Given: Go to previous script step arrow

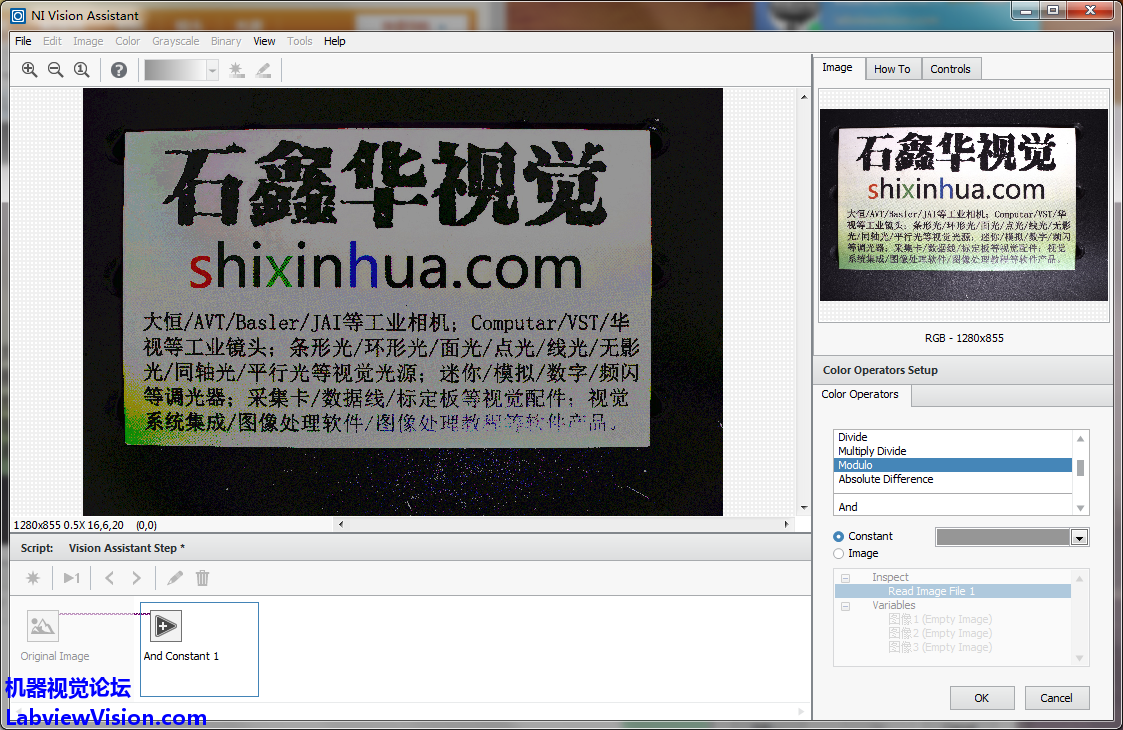Looking at the screenshot, I should coord(110,577).
